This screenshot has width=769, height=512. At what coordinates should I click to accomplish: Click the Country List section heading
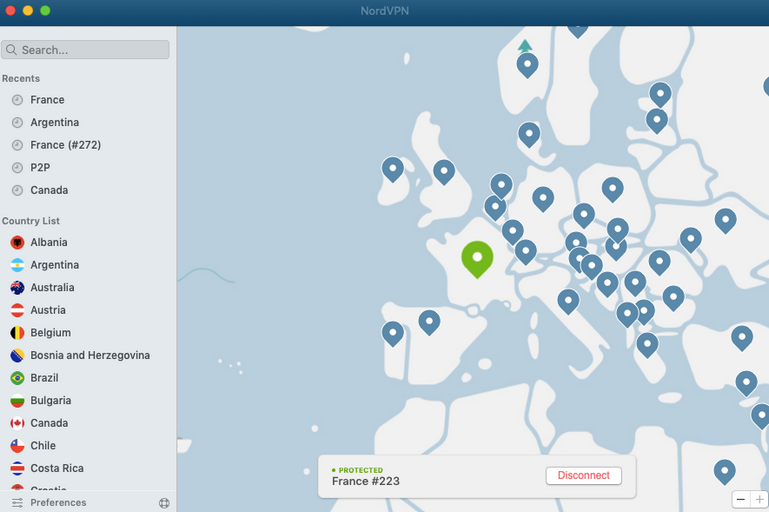(31, 221)
